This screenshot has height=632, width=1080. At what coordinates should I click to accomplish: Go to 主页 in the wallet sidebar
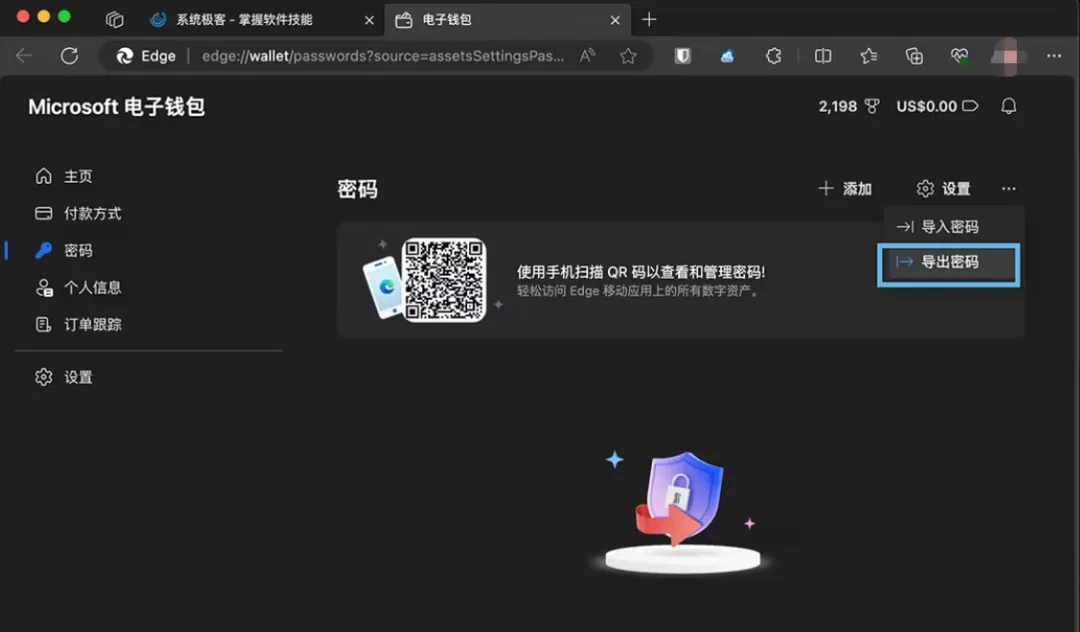point(63,176)
